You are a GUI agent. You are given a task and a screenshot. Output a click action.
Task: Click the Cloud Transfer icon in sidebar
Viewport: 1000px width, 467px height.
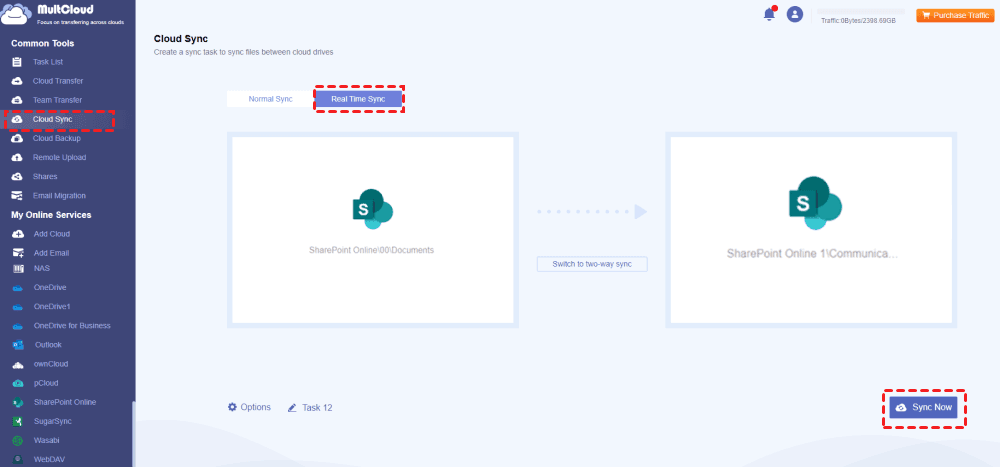coord(17,81)
